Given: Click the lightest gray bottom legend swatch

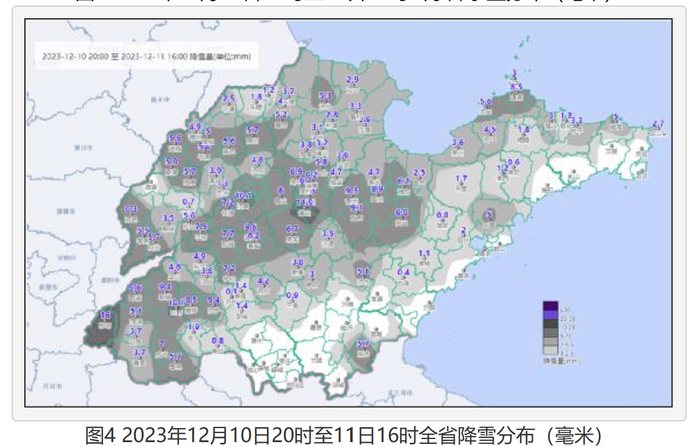Looking at the screenshot, I should click(x=550, y=350).
